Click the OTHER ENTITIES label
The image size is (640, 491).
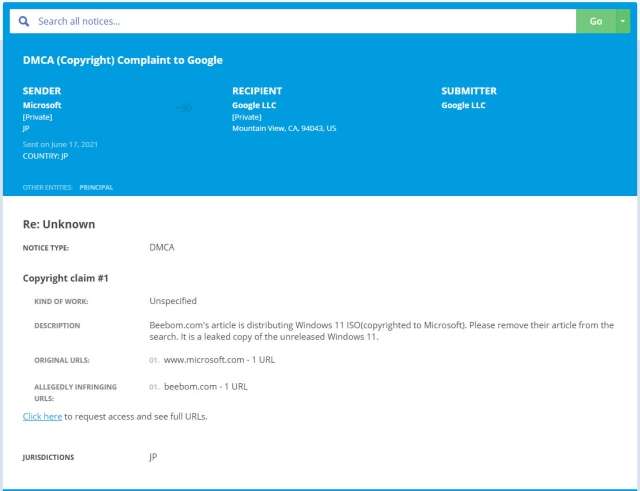click(x=47, y=187)
